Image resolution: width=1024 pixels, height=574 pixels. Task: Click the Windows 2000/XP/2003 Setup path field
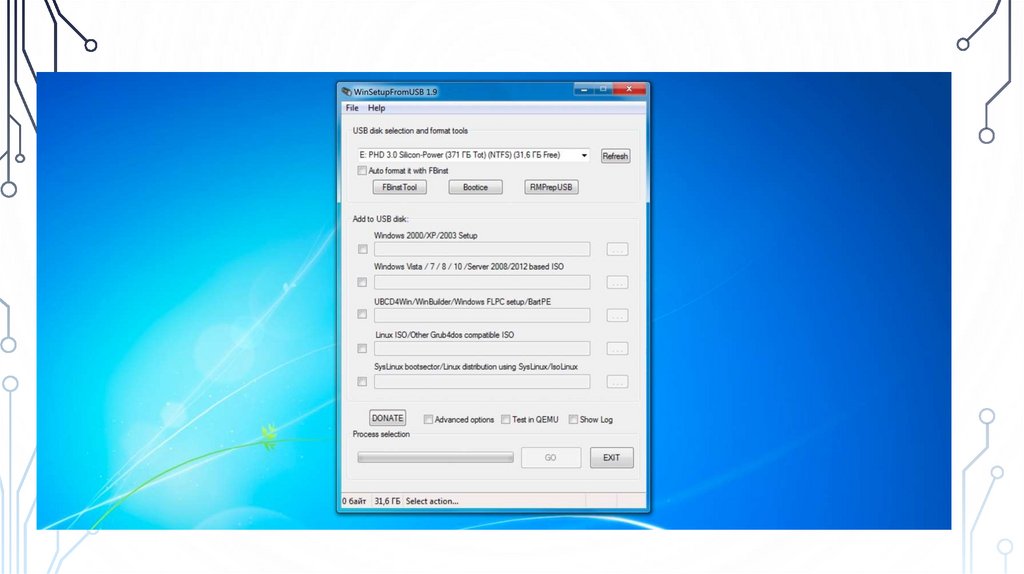tap(482, 249)
